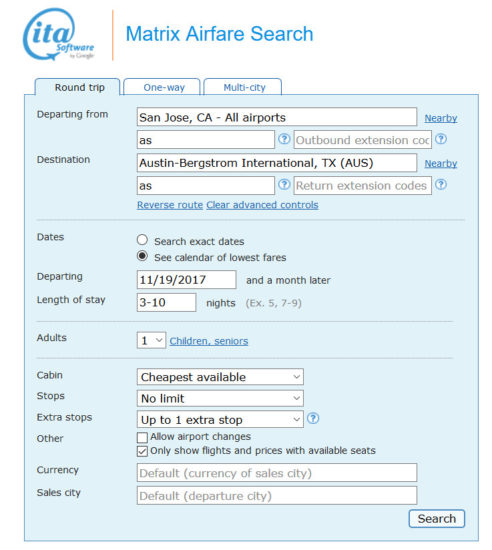Uncheck Only show flights with available seats
The height and width of the screenshot is (550, 492).
coord(142,451)
